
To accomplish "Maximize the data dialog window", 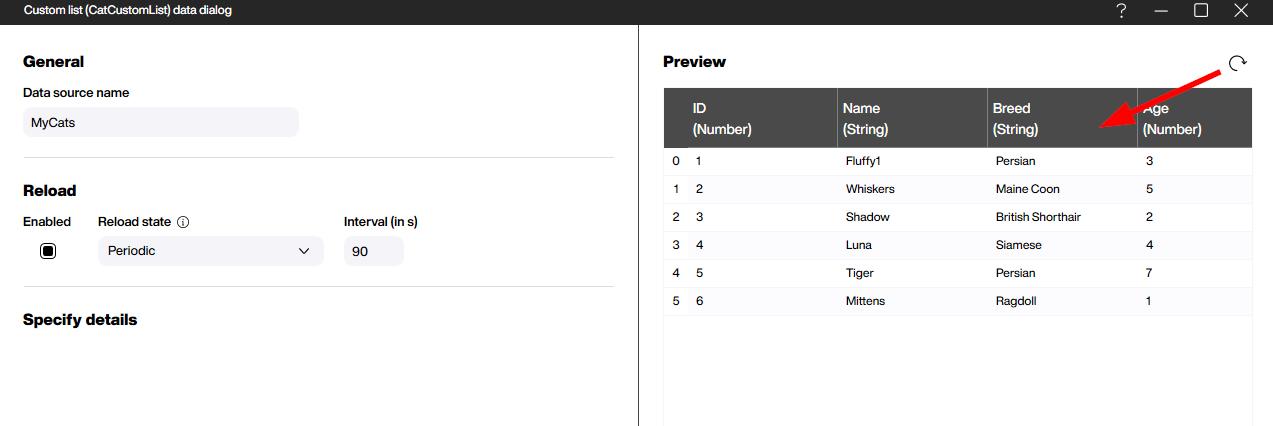I will [x=1201, y=11].
